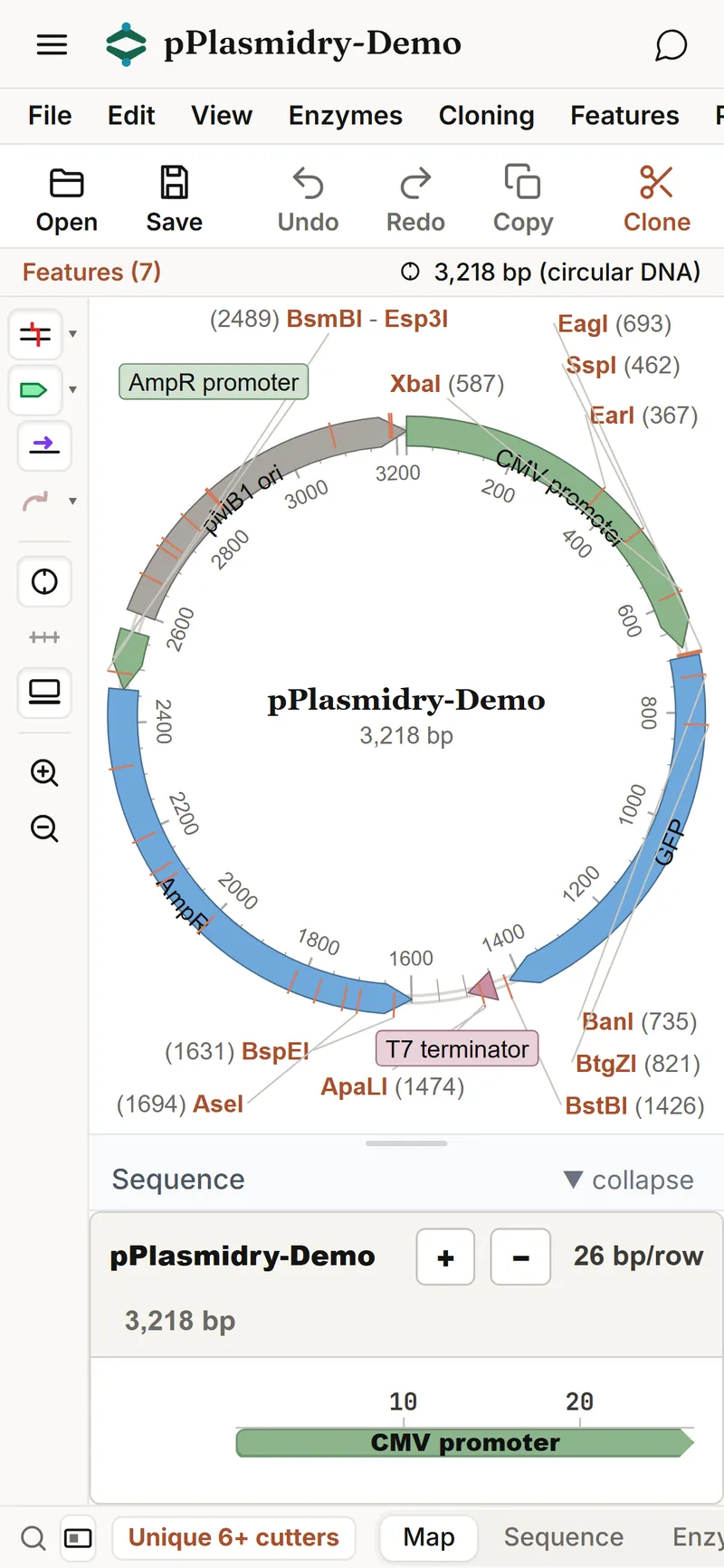Decrease bp per row with minus

click(x=520, y=1257)
